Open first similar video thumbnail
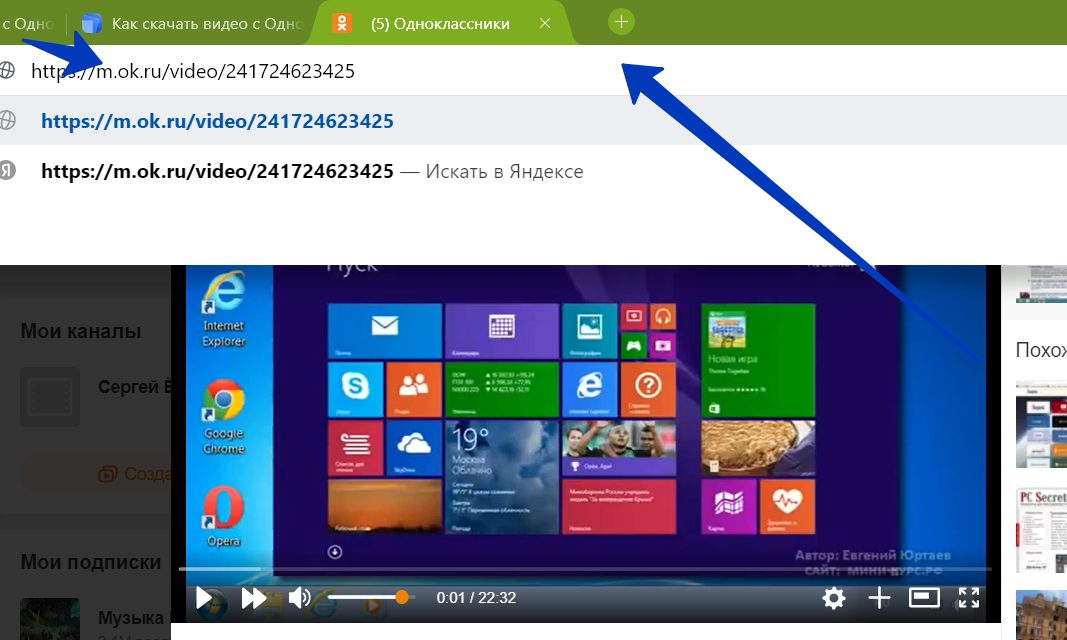1067x640 pixels. pos(1041,424)
